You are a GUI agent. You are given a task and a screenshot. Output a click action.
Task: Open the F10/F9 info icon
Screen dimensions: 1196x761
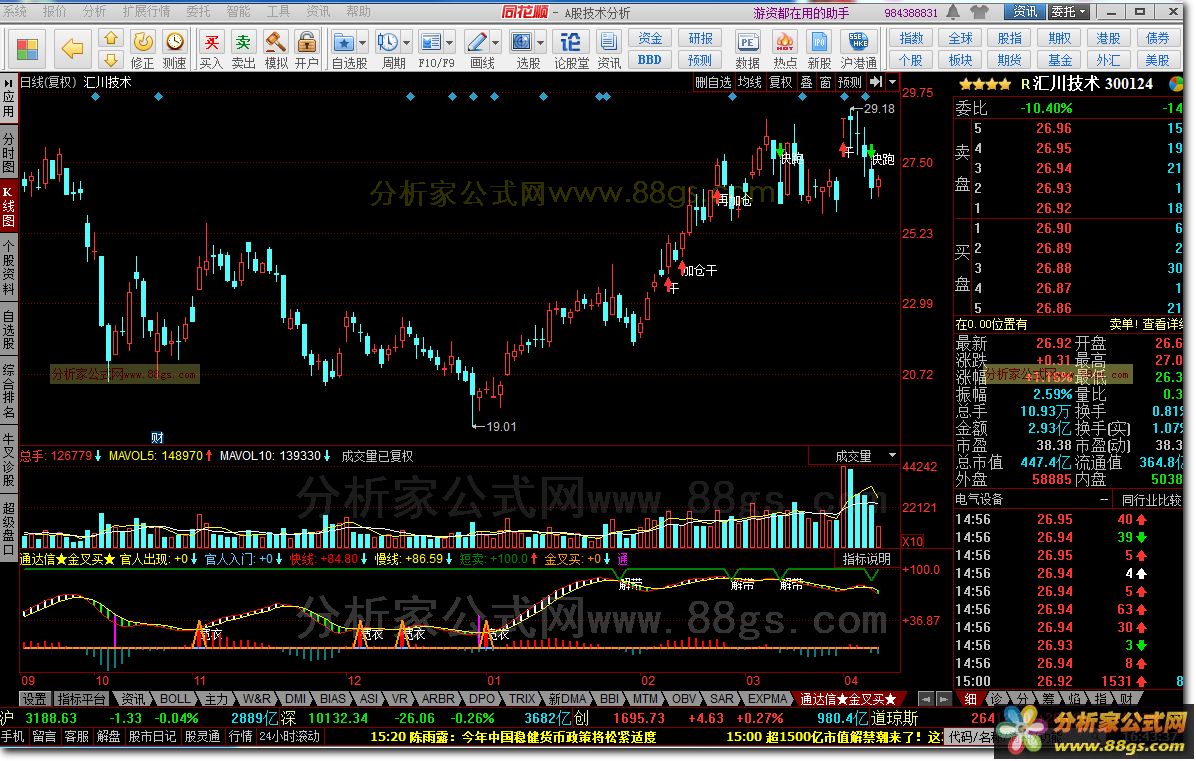click(431, 43)
